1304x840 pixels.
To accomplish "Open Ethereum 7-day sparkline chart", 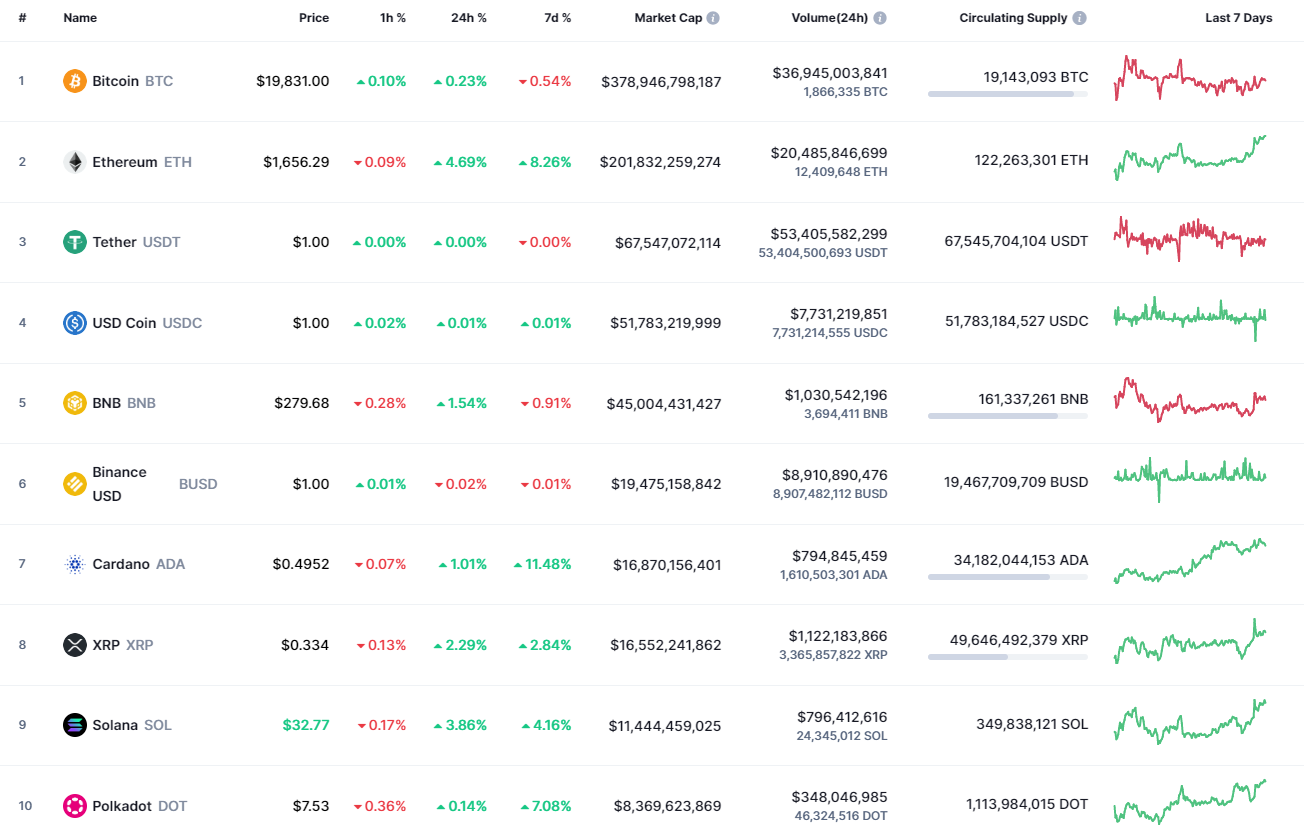I will [1190, 158].
